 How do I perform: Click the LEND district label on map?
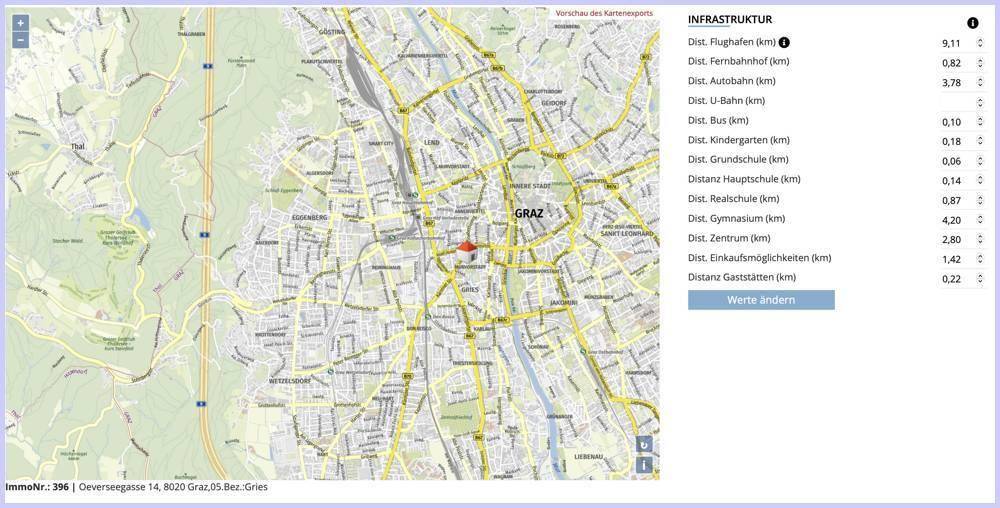pos(432,143)
